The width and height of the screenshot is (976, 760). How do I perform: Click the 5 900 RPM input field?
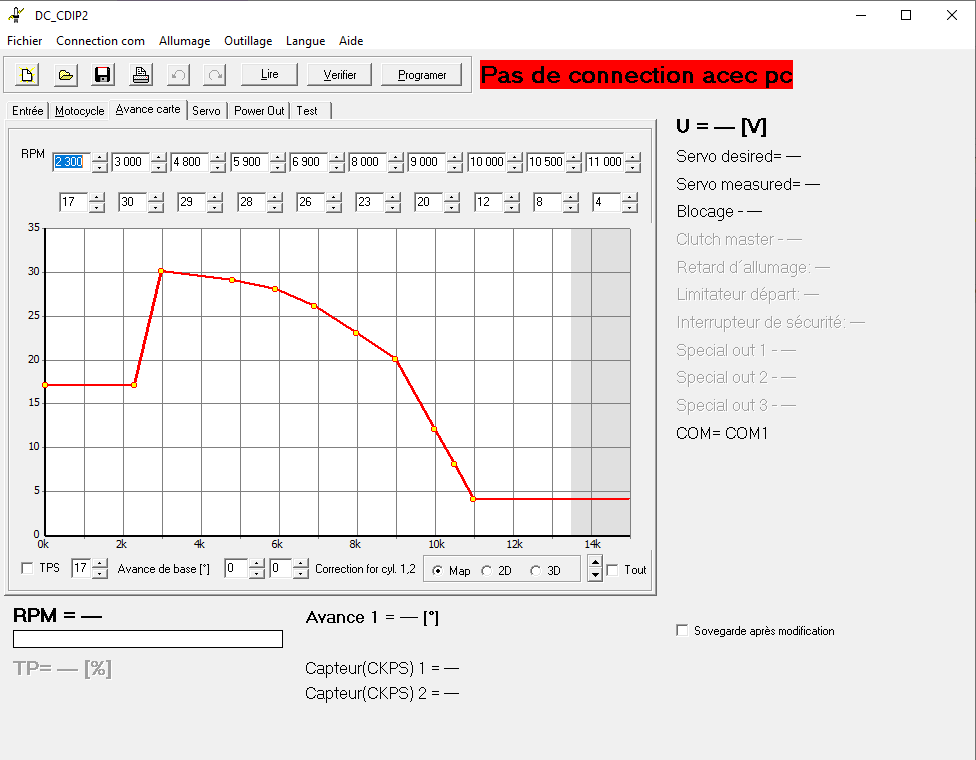click(249, 162)
